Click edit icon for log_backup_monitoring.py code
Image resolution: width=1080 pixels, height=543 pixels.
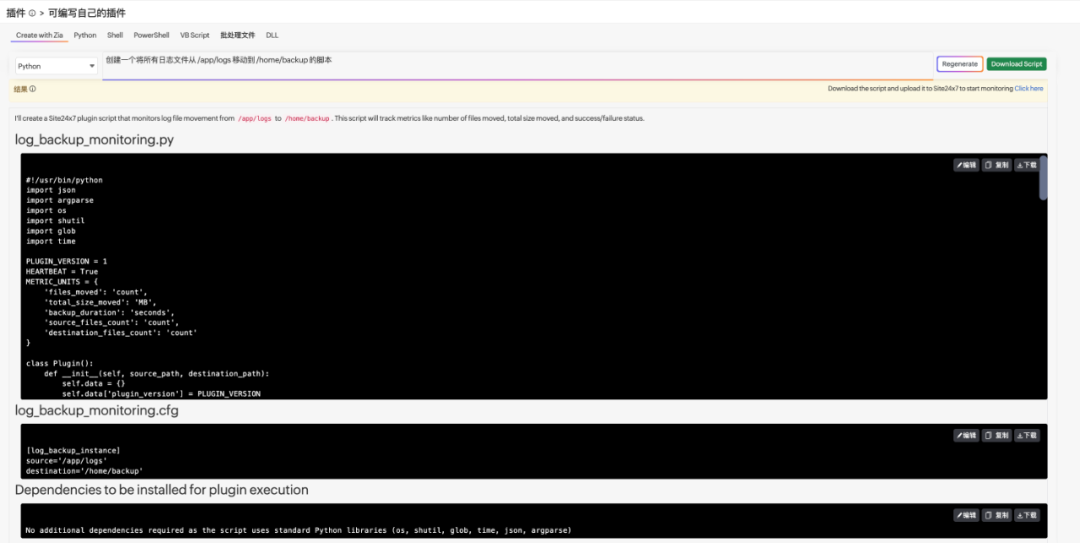tap(965, 165)
